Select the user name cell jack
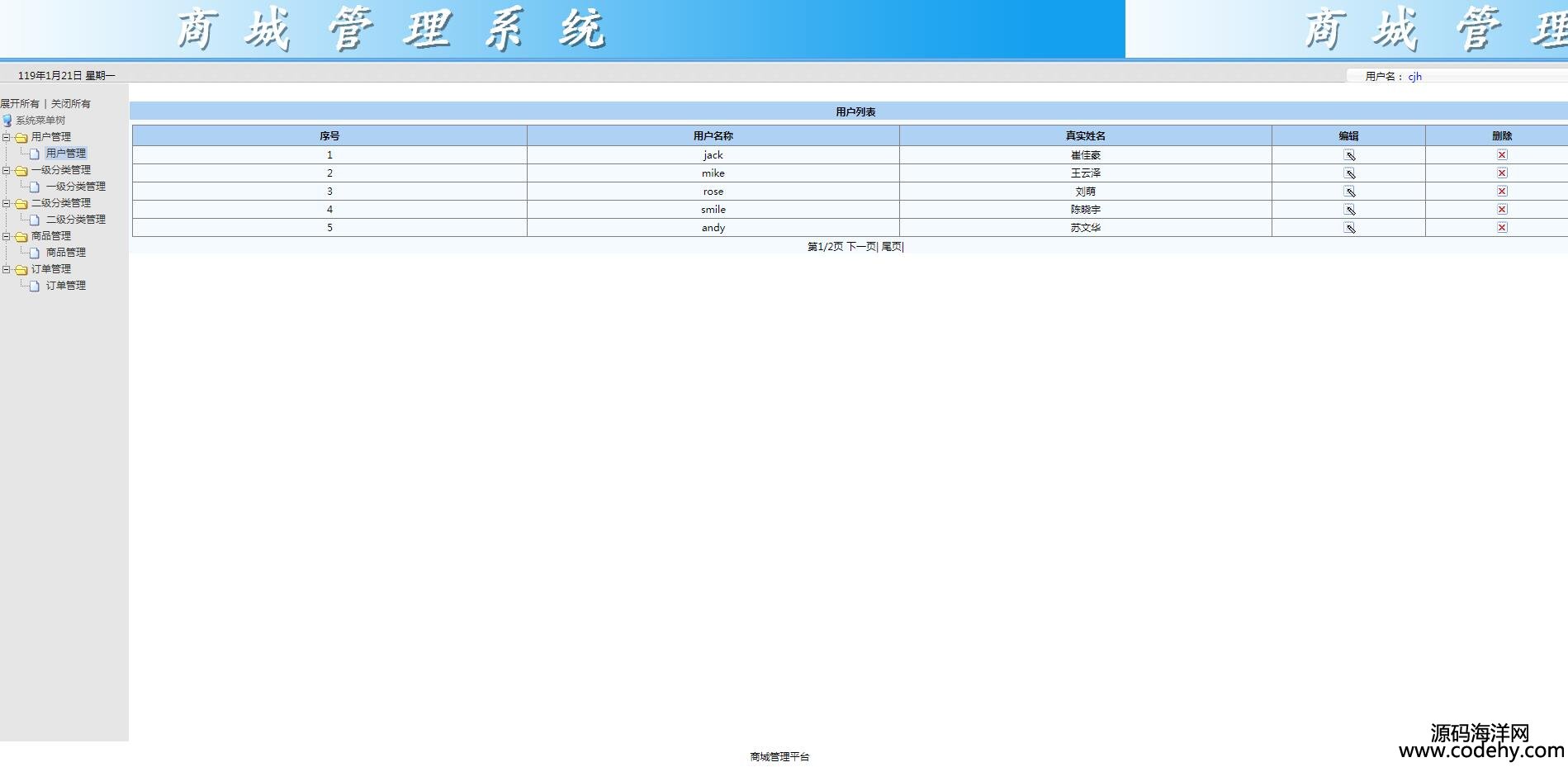The height and width of the screenshot is (767, 1568). [713, 155]
